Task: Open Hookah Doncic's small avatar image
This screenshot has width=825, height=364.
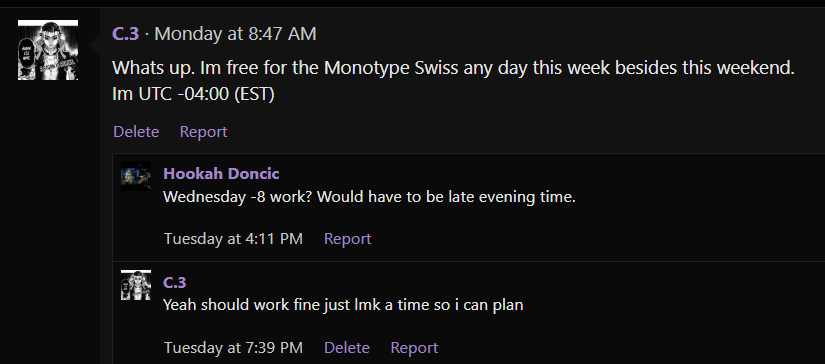Action: tap(136, 176)
